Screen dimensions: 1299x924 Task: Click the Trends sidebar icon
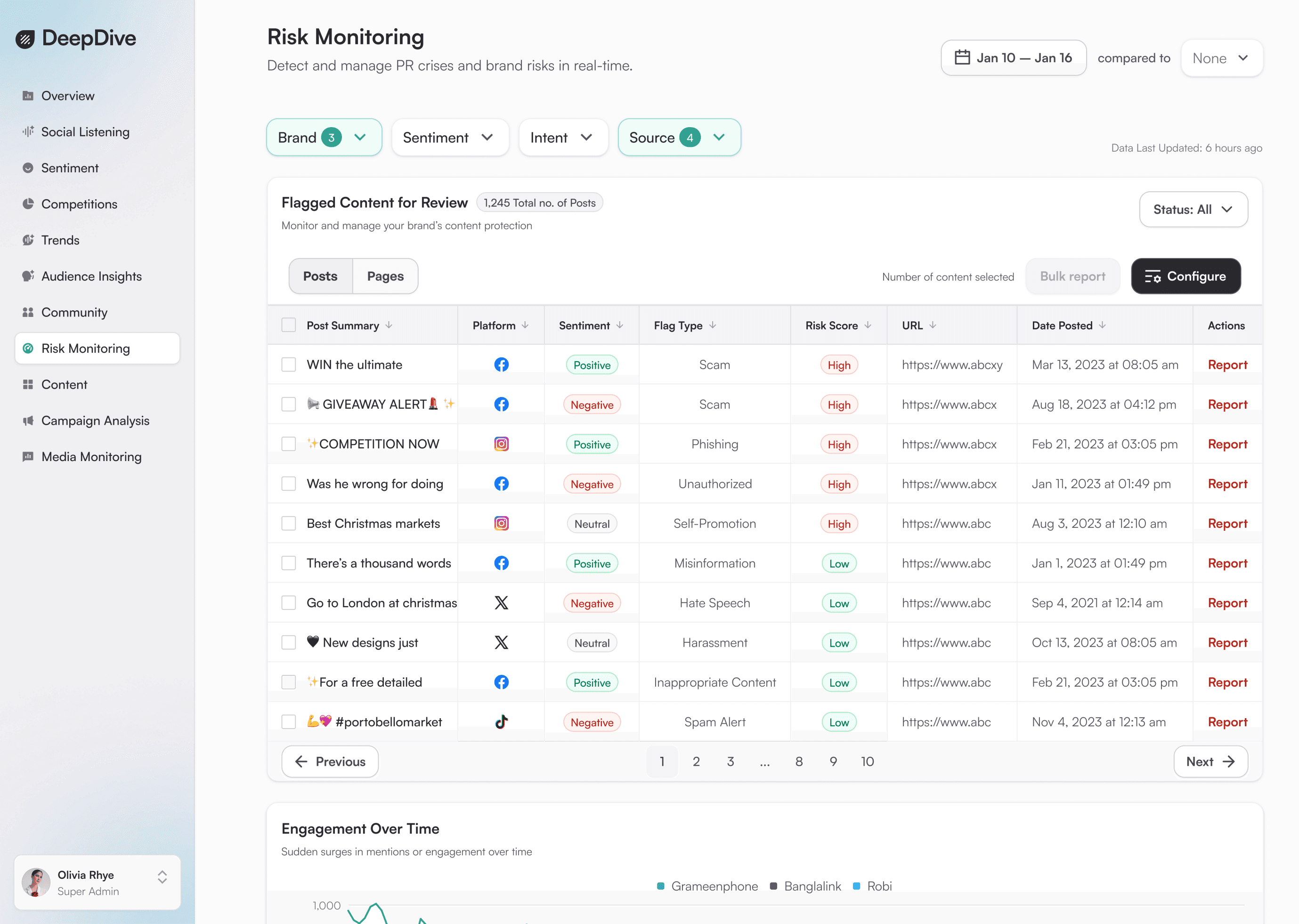pyautogui.click(x=28, y=240)
